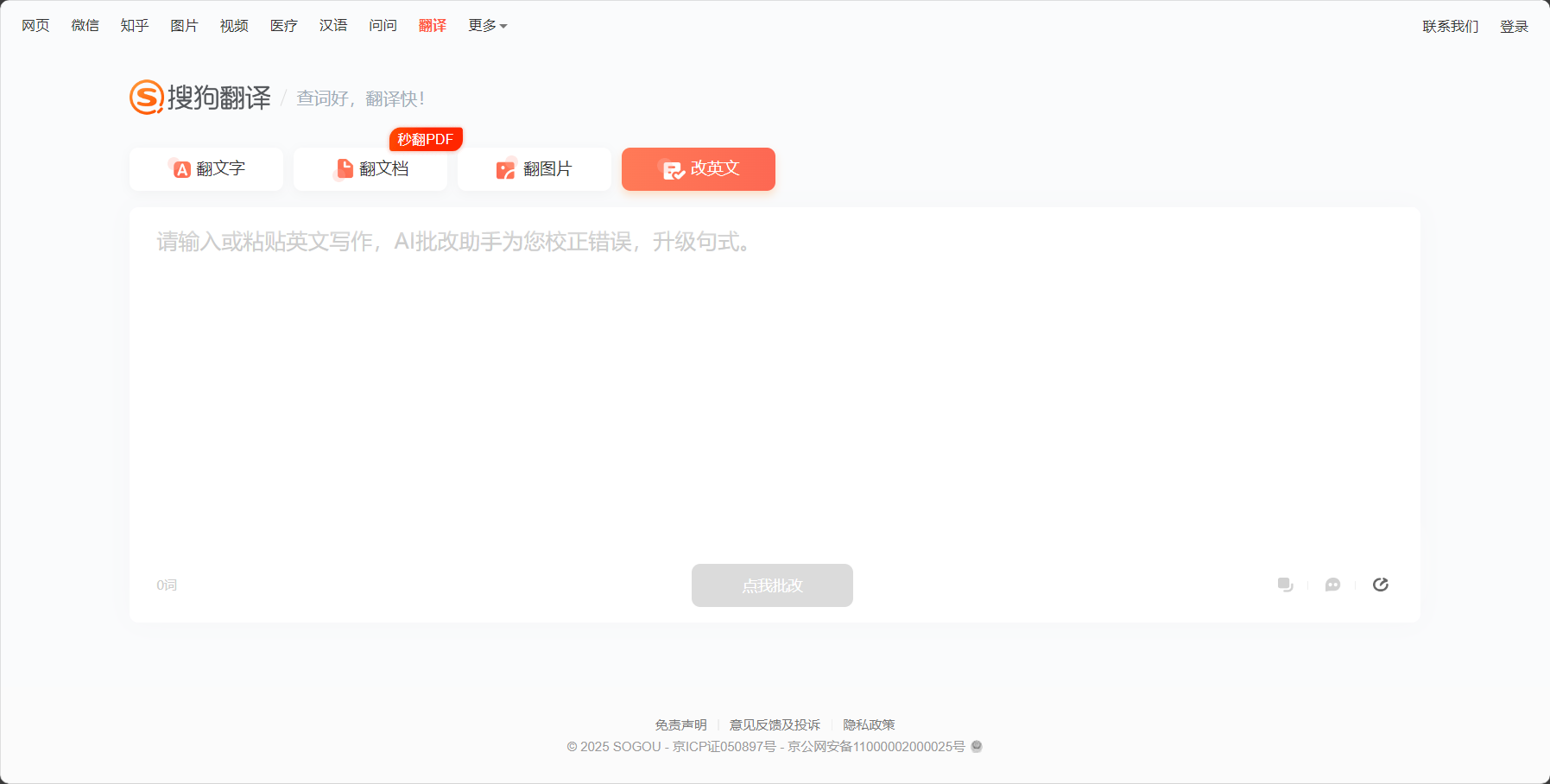Open 意见反馈及投诉 feedback link

(x=775, y=724)
